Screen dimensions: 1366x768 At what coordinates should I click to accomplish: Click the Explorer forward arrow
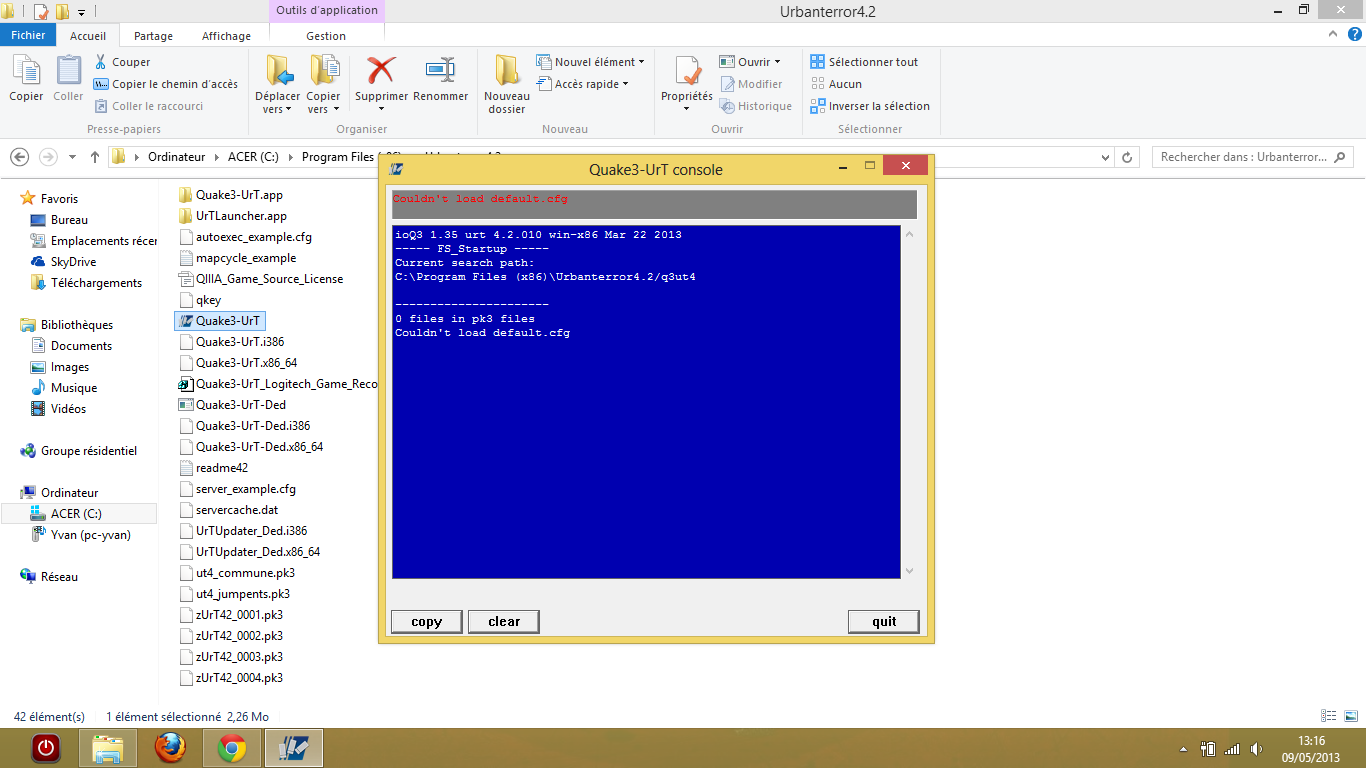coord(47,157)
